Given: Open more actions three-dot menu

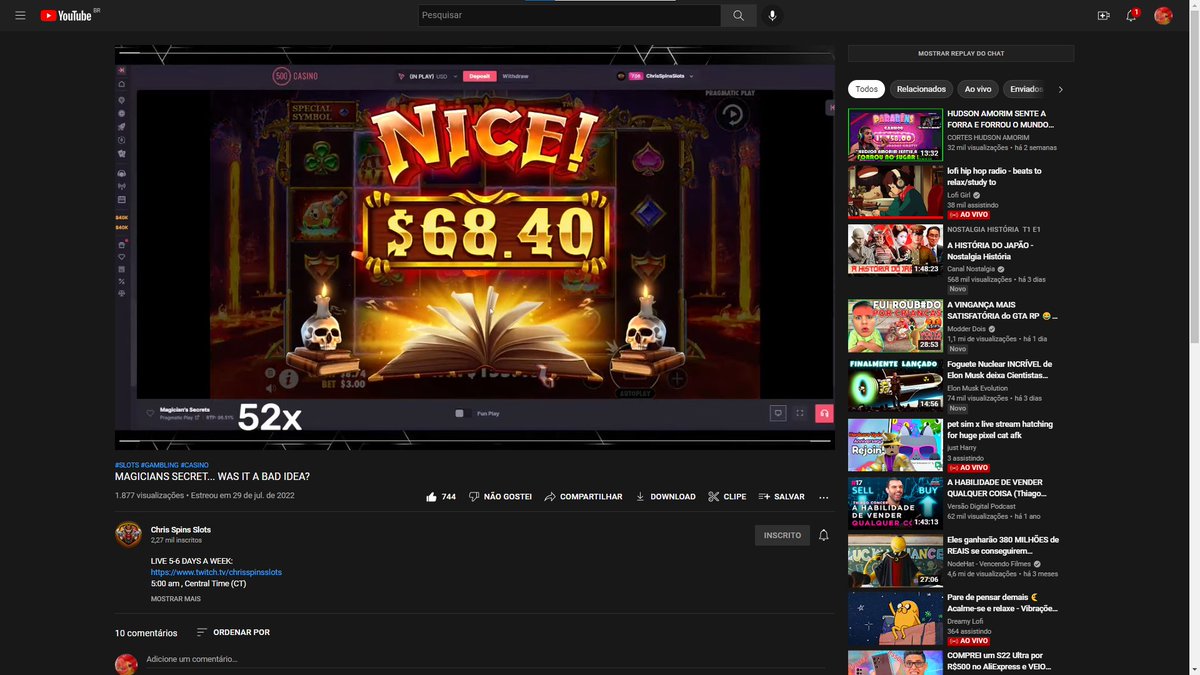Looking at the screenshot, I should [824, 497].
